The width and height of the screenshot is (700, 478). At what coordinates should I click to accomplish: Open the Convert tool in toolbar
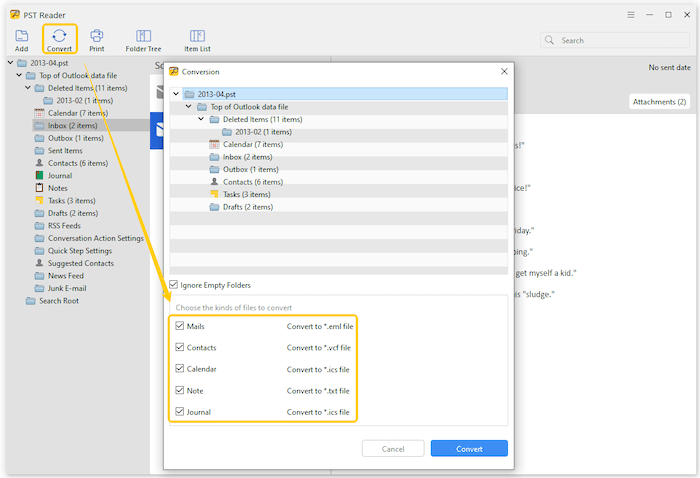(x=59, y=40)
